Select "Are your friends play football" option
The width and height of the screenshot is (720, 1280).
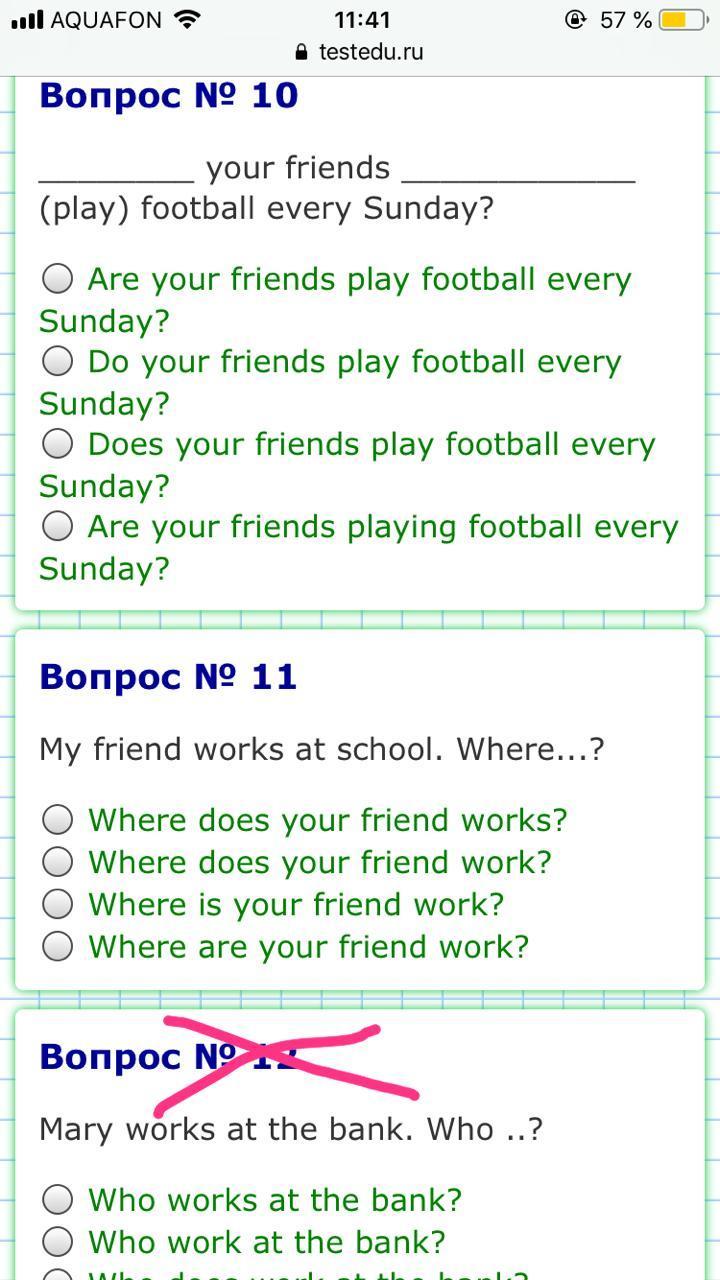[58, 279]
